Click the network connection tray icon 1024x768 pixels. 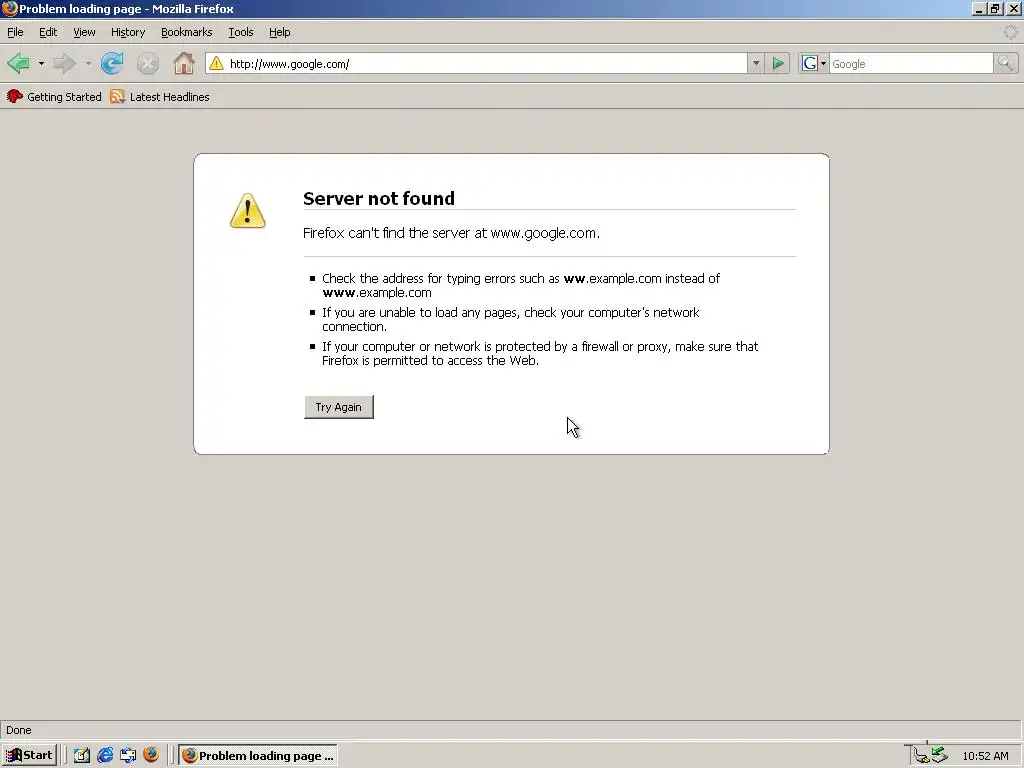[x=921, y=755]
